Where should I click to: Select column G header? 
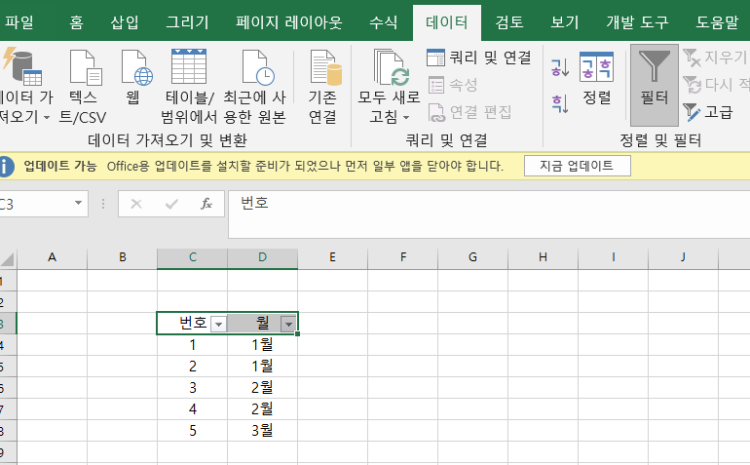tap(473, 258)
